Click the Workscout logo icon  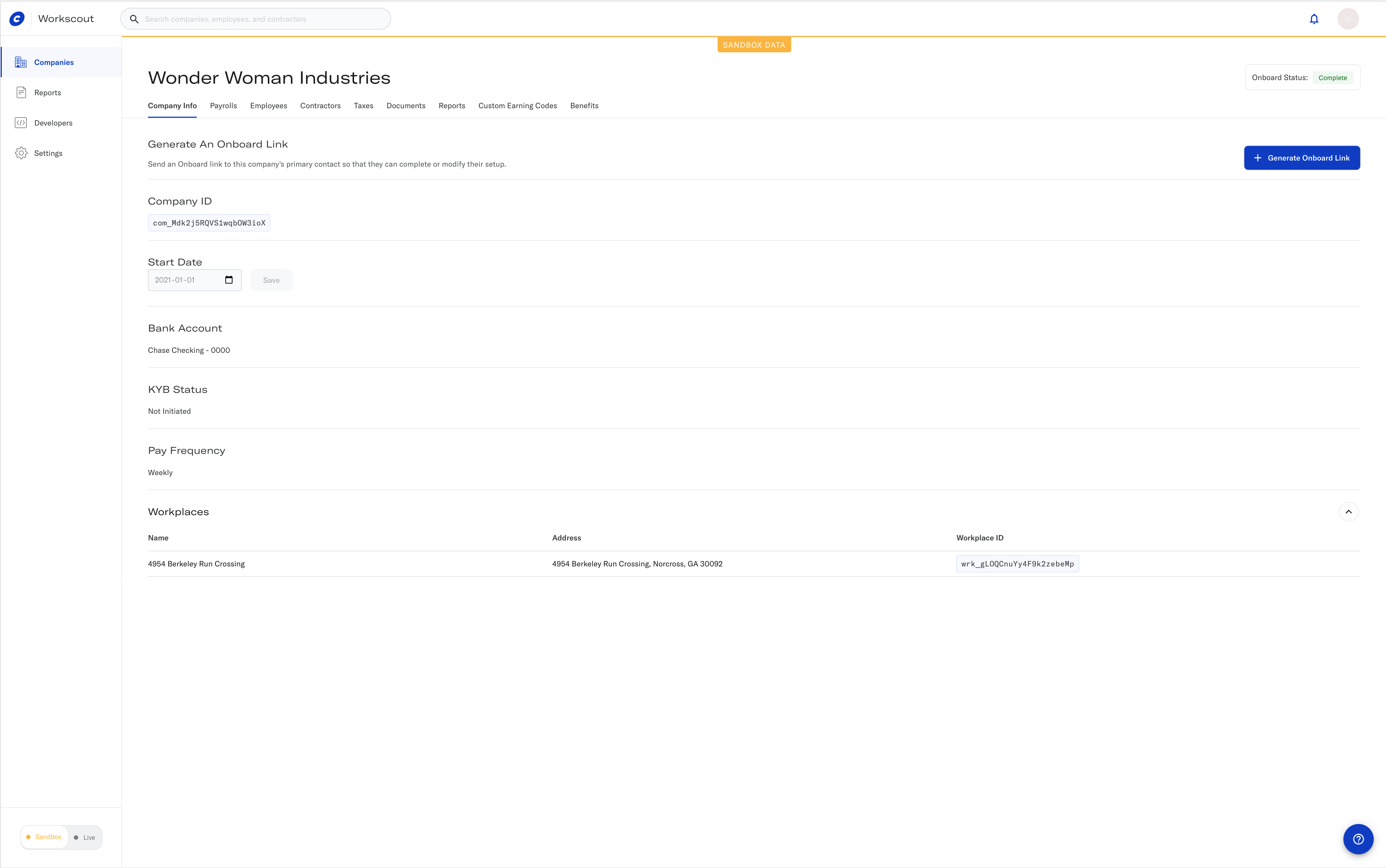pyautogui.click(x=17, y=19)
